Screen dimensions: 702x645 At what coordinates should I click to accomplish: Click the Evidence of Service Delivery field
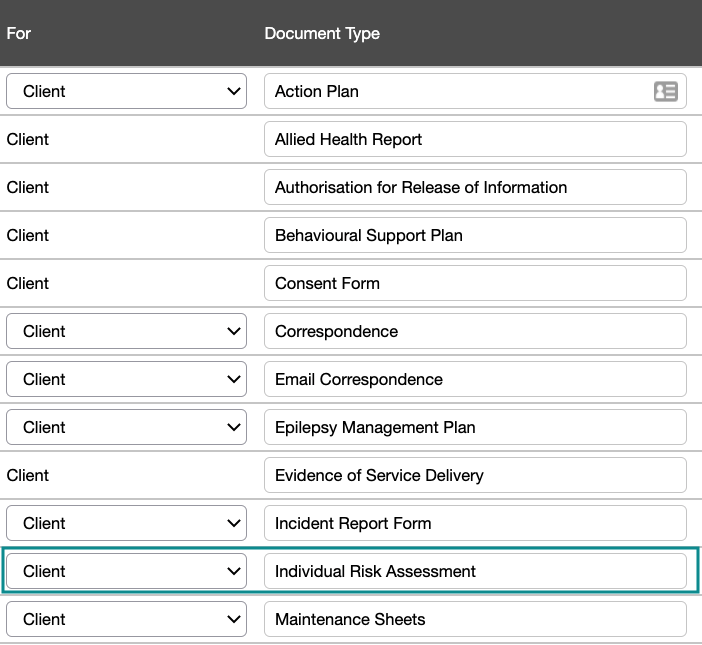pyautogui.click(x=475, y=475)
